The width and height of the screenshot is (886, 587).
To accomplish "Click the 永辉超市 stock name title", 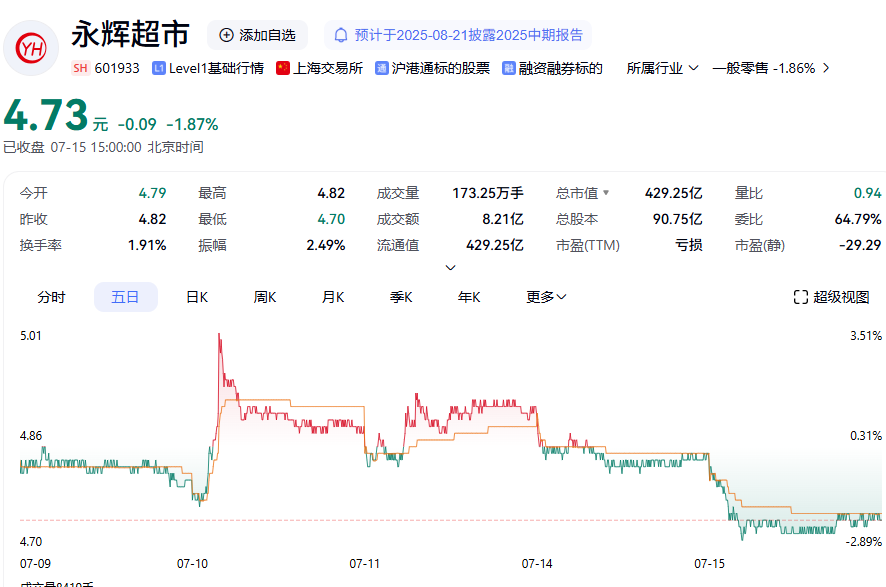I will pos(131,34).
